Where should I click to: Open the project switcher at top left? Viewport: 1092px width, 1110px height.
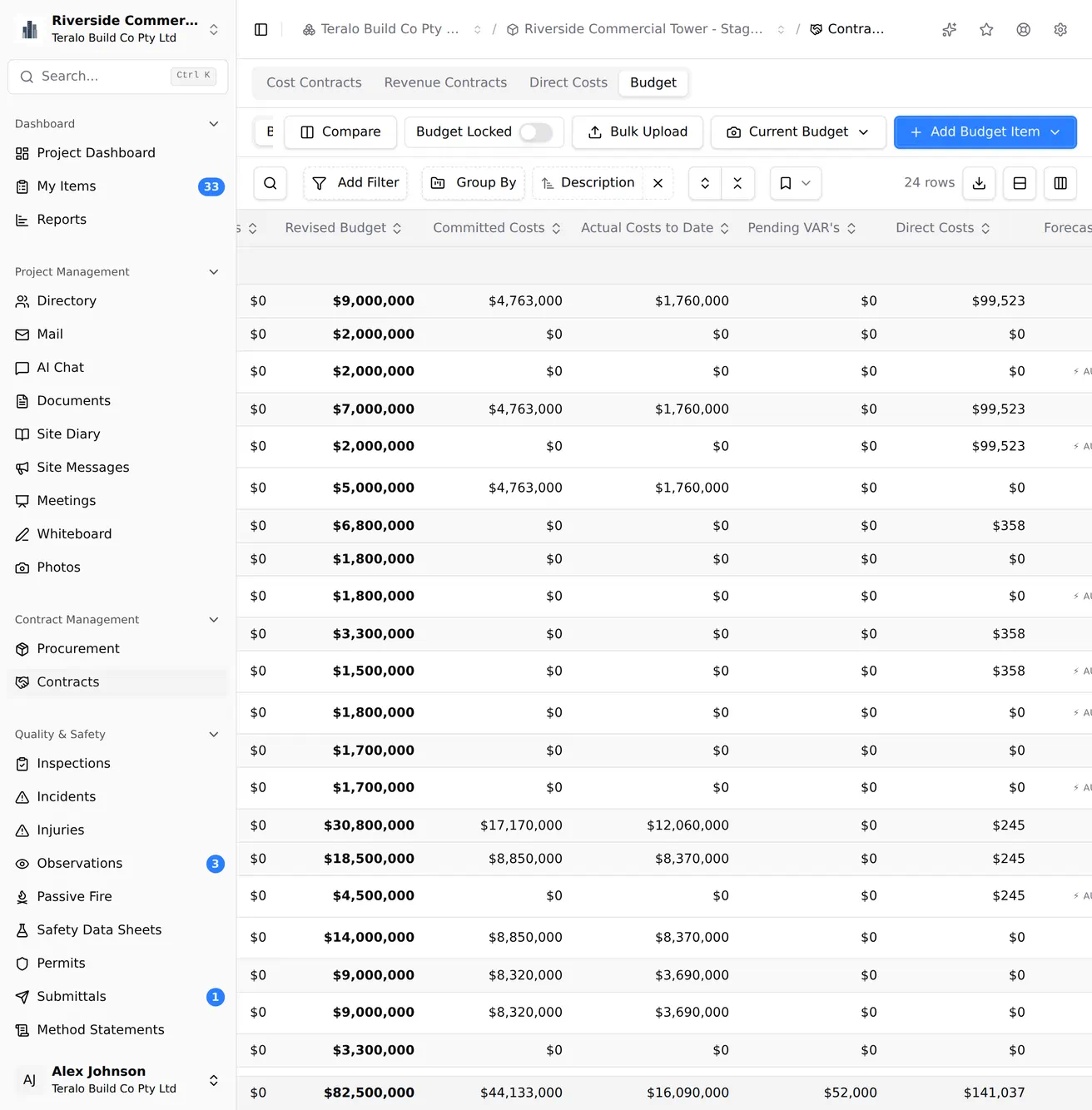tap(117, 29)
